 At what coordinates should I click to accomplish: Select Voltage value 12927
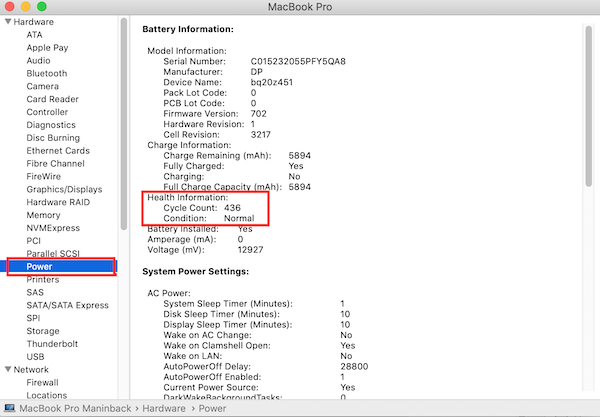(251, 250)
